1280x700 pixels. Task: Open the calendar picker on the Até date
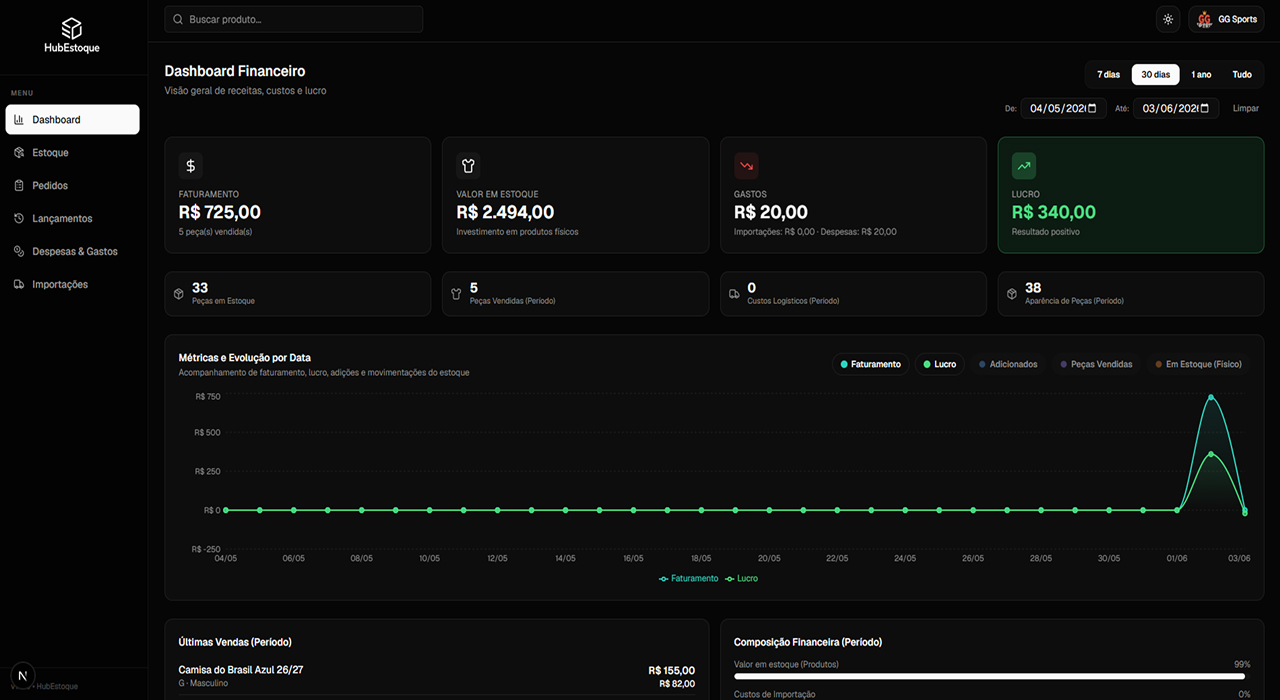click(x=1205, y=109)
